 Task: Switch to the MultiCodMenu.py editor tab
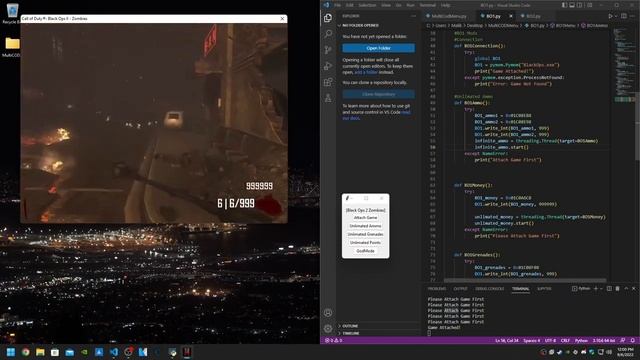448,16
